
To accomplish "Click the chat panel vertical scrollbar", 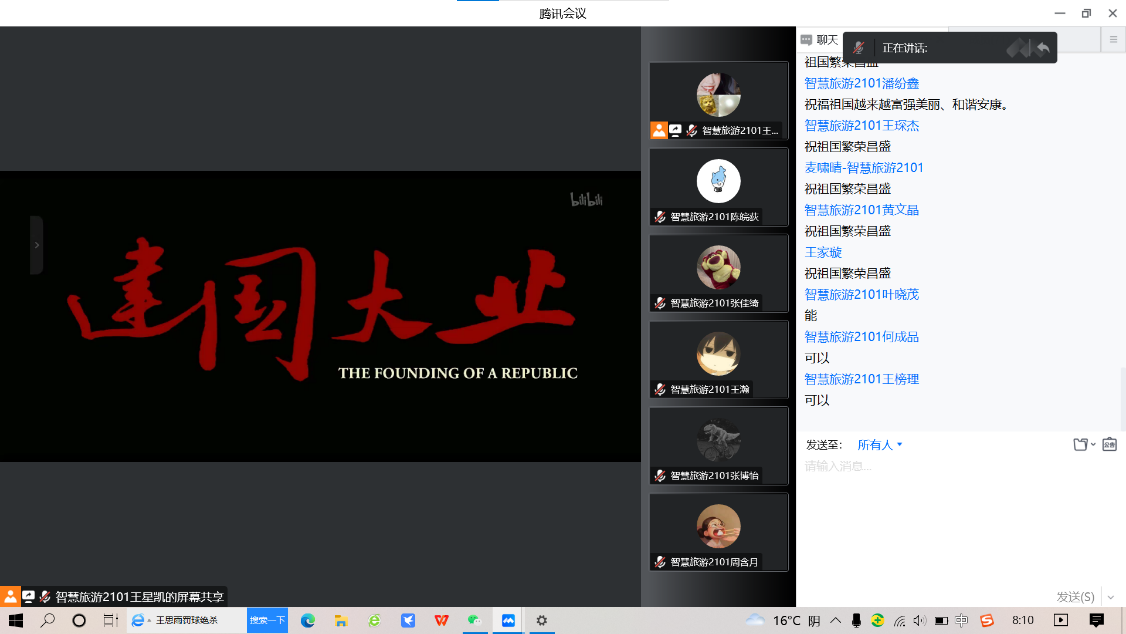I will click(x=1122, y=398).
